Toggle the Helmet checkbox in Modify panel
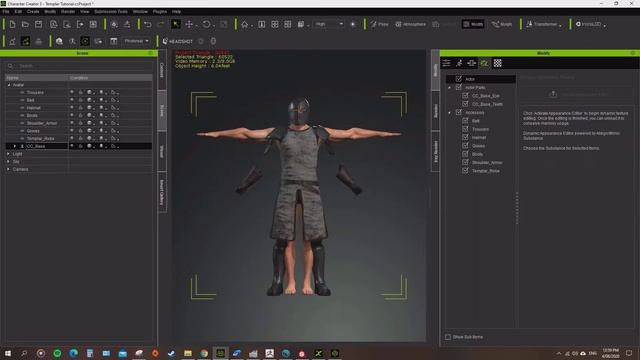Screen dimensions: 640x360 click(465, 137)
